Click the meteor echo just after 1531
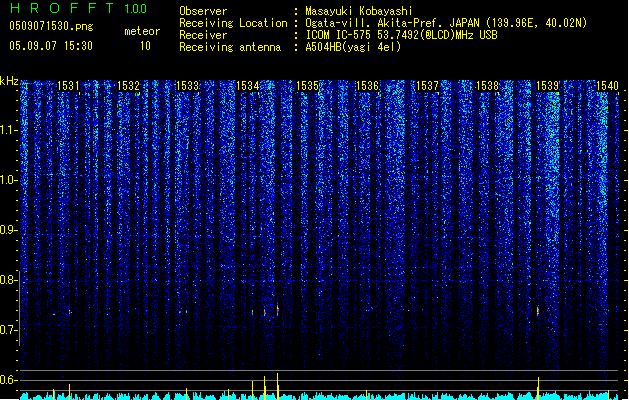Viewport: 629px width, 400px height. click(x=70, y=311)
